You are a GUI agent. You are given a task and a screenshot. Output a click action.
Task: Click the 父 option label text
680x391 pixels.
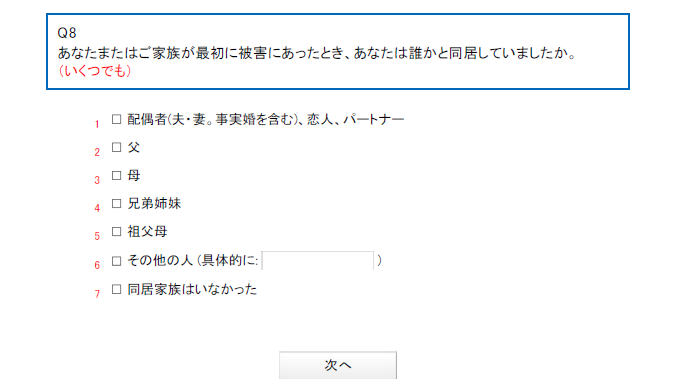tap(134, 147)
